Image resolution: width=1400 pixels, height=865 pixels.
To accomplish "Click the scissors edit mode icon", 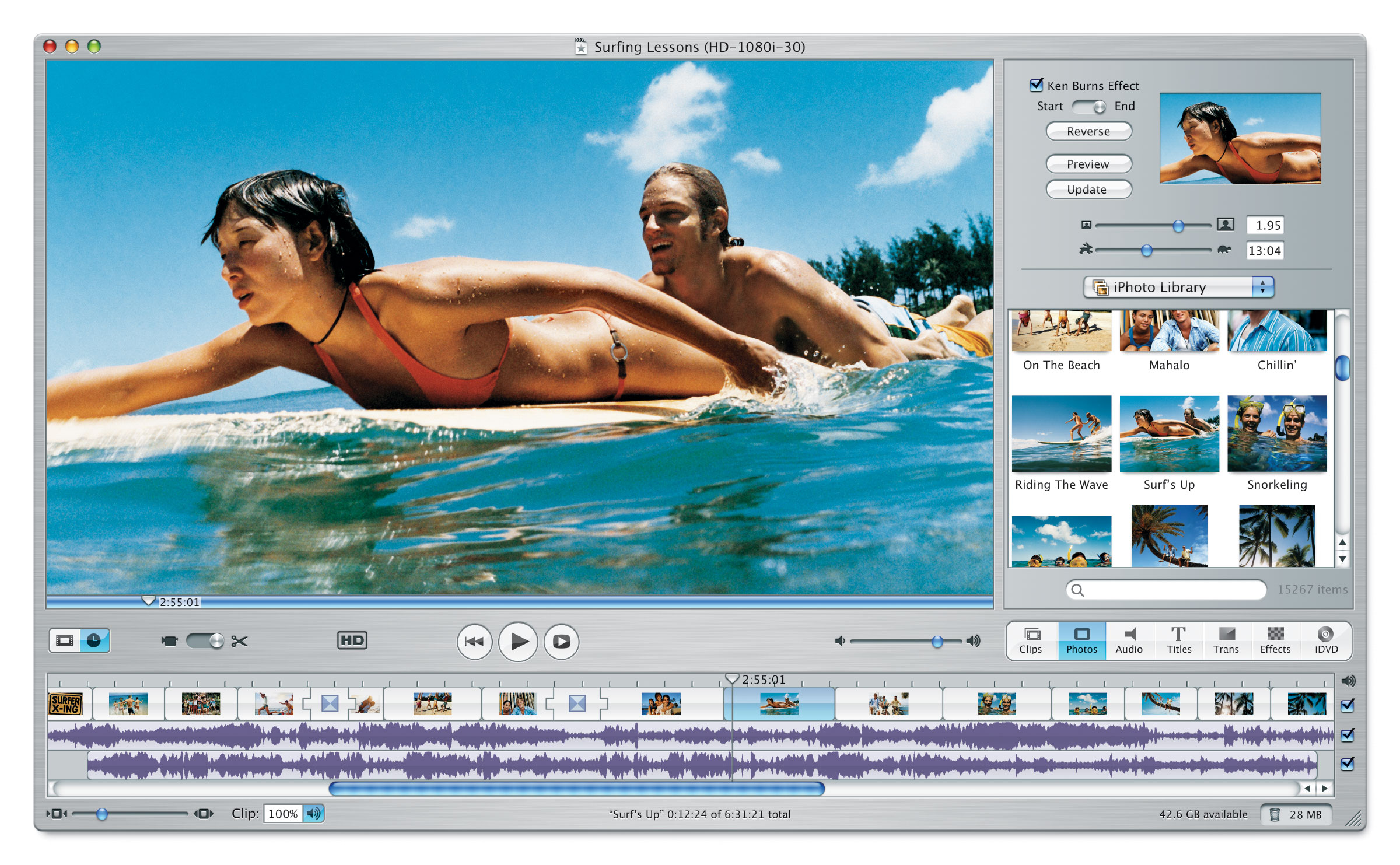I will [239, 641].
